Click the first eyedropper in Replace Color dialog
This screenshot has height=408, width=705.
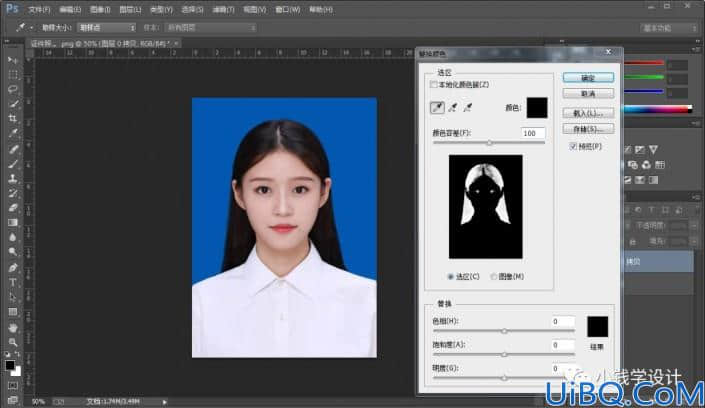click(x=437, y=108)
